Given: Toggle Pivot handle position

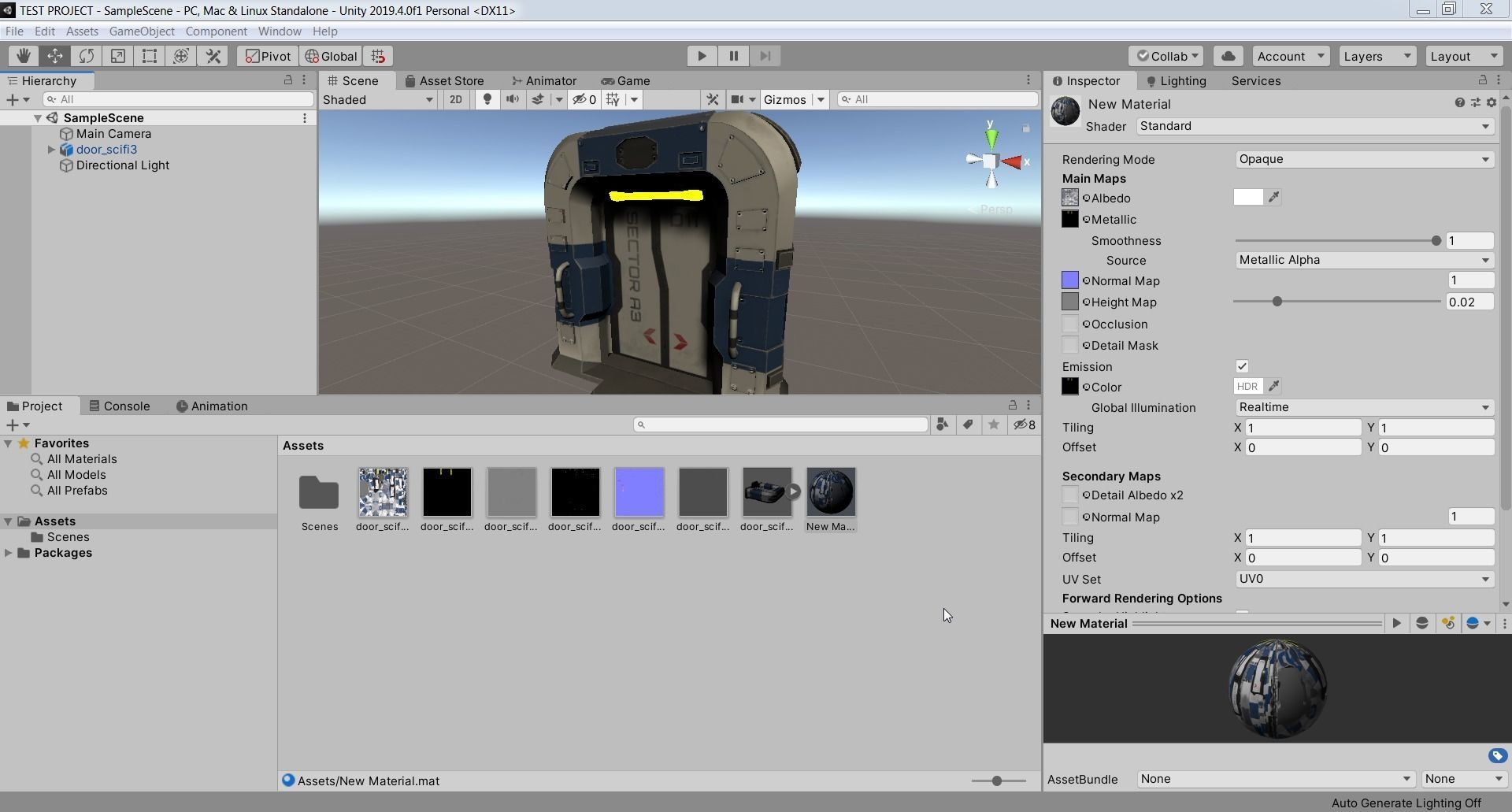Looking at the screenshot, I should [268, 56].
